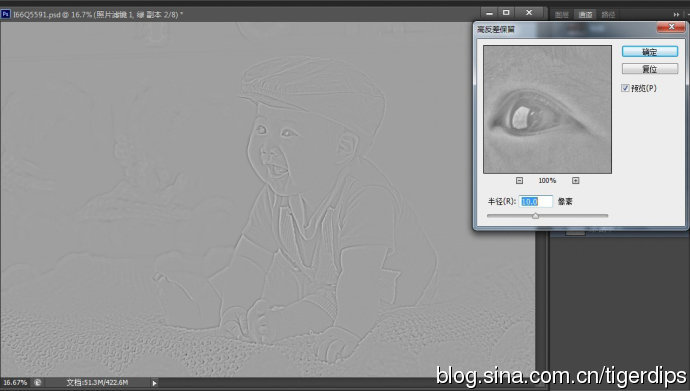Toggle the 预览(P) preview checkbox
The height and width of the screenshot is (391, 690).
[625, 88]
